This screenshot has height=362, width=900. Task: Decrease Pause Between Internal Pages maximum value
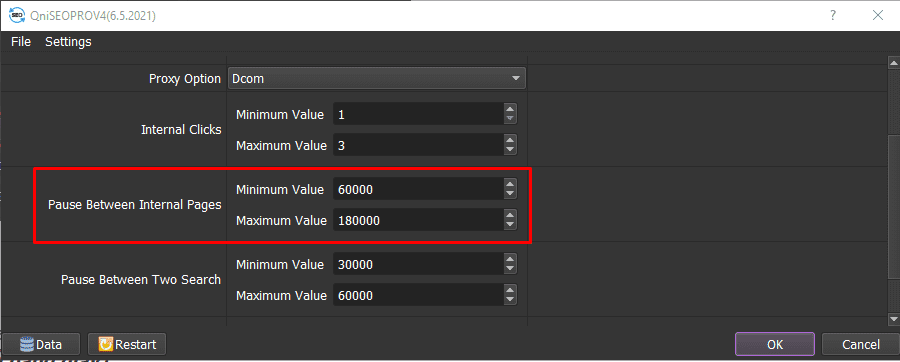510,225
